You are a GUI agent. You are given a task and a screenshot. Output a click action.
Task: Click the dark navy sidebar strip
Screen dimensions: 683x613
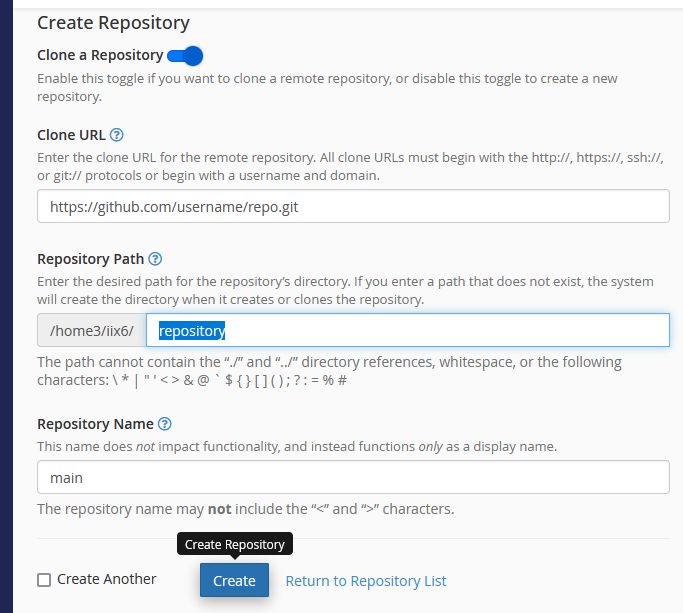6,300
